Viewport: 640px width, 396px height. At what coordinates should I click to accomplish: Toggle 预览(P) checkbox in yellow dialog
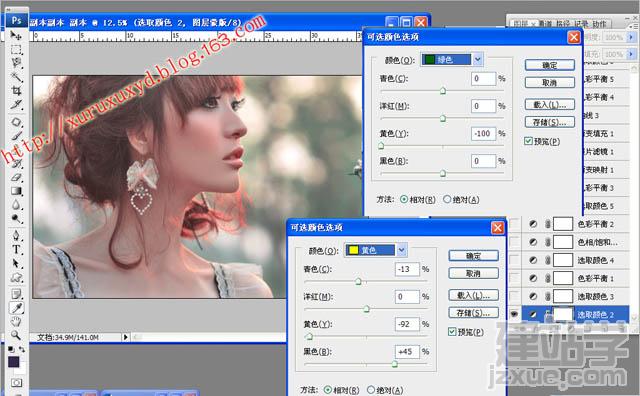[x=452, y=332]
